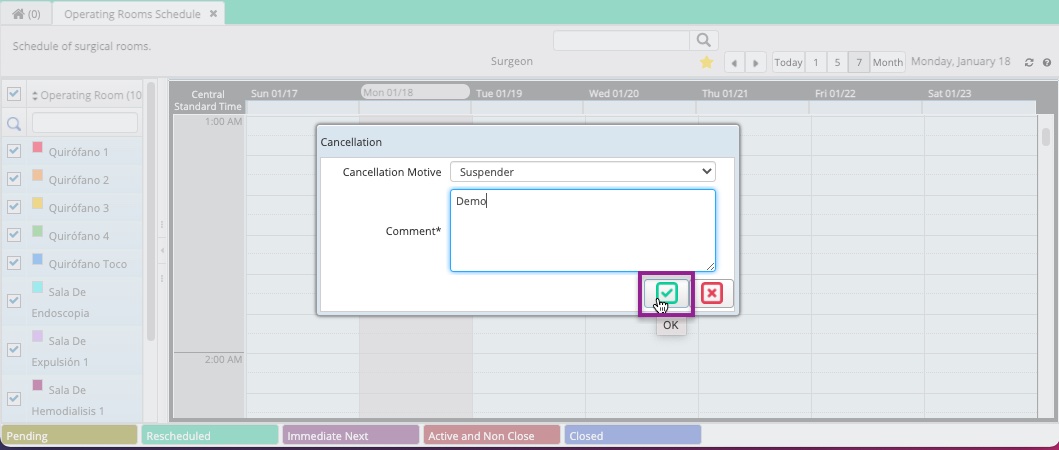Switch to Month view
Image resolution: width=1059 pixels, height=450 pixels.
click(x=887, y=62)
